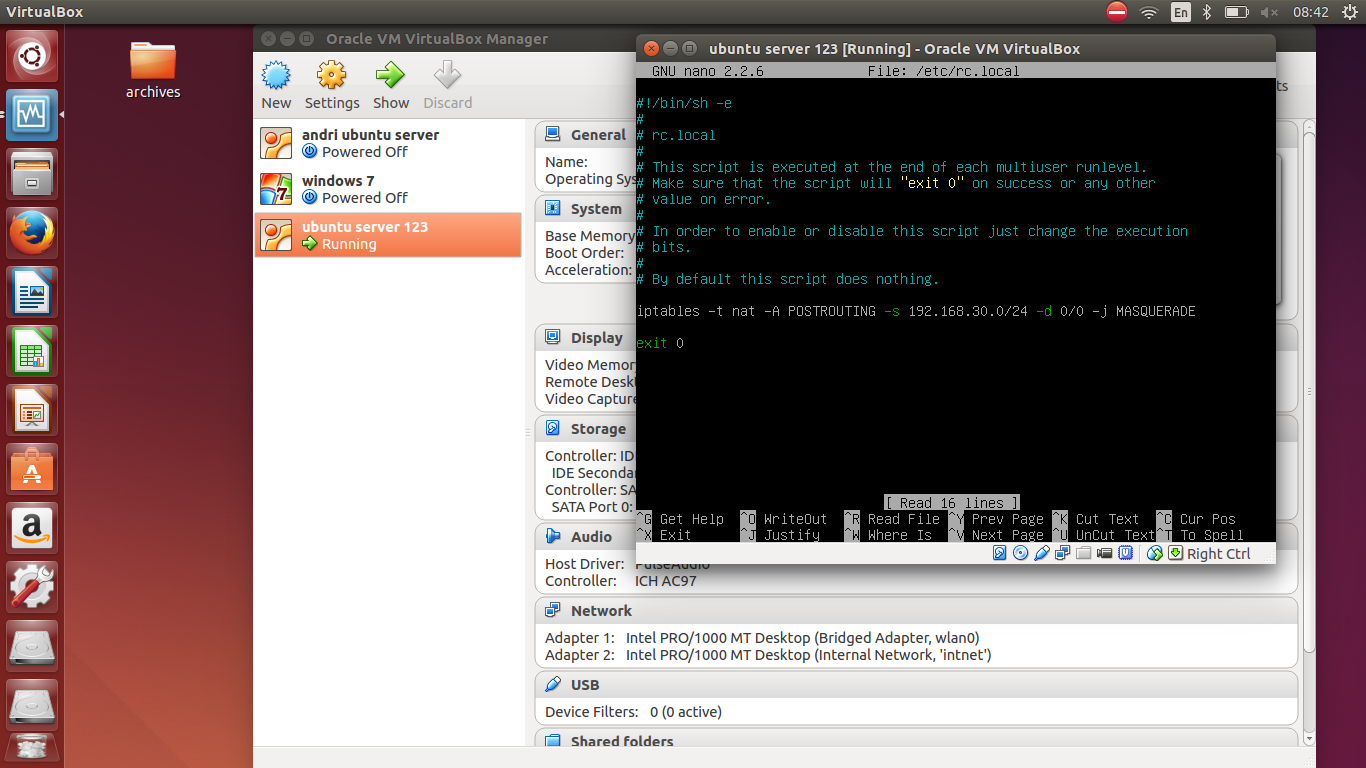This screenshot has height=768, width=1366.
Task: Click the Network section icon
Action: tap(553, 611)
